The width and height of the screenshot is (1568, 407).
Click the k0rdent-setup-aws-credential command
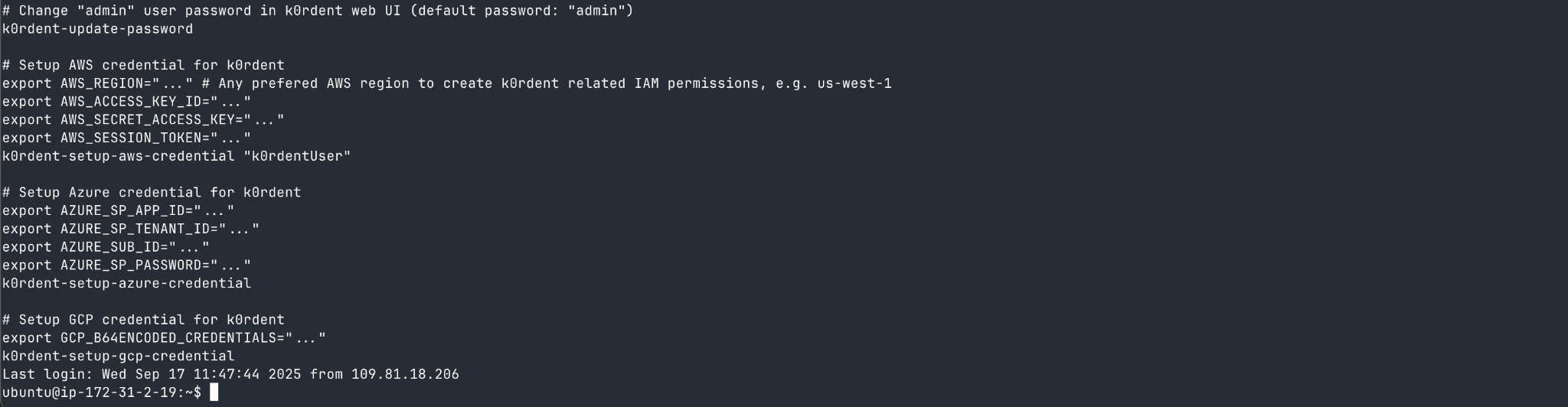[119, 156]
